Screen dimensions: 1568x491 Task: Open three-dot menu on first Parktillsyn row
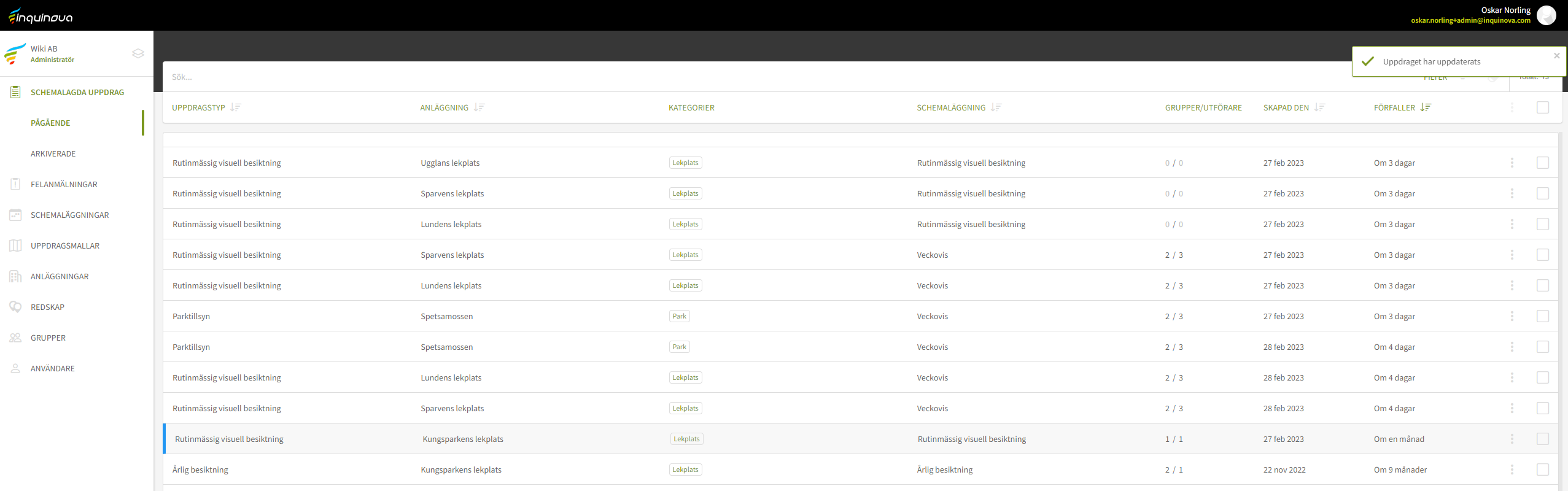[1512, 316]
